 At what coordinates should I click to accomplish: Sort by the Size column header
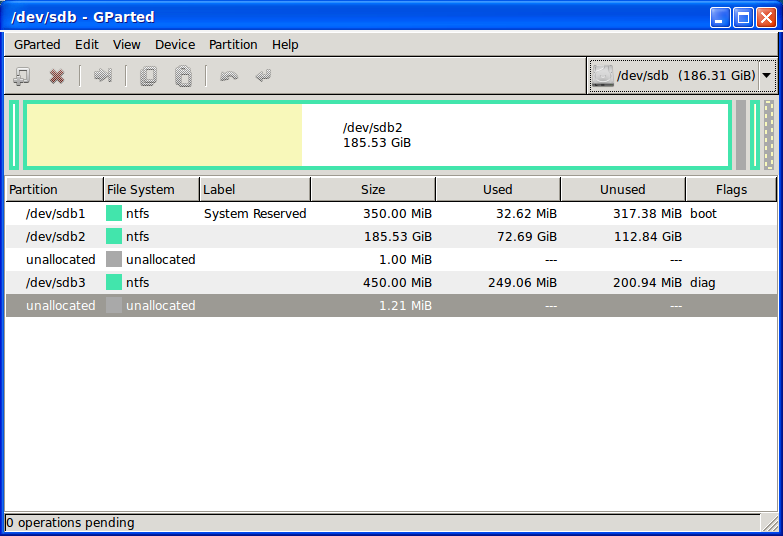tap(372, 189)
